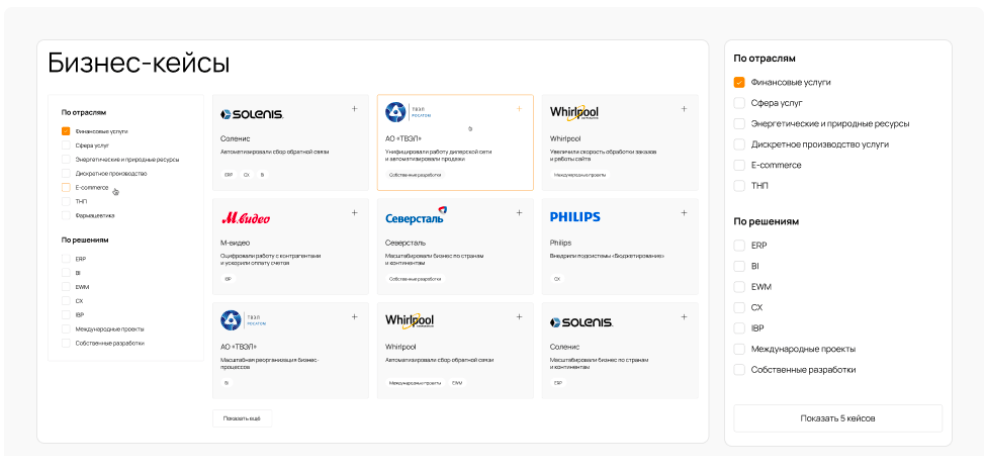Enable Собственные разработки in the right filter panel
Screen dimensions: 988x456
tap(739, 370)
